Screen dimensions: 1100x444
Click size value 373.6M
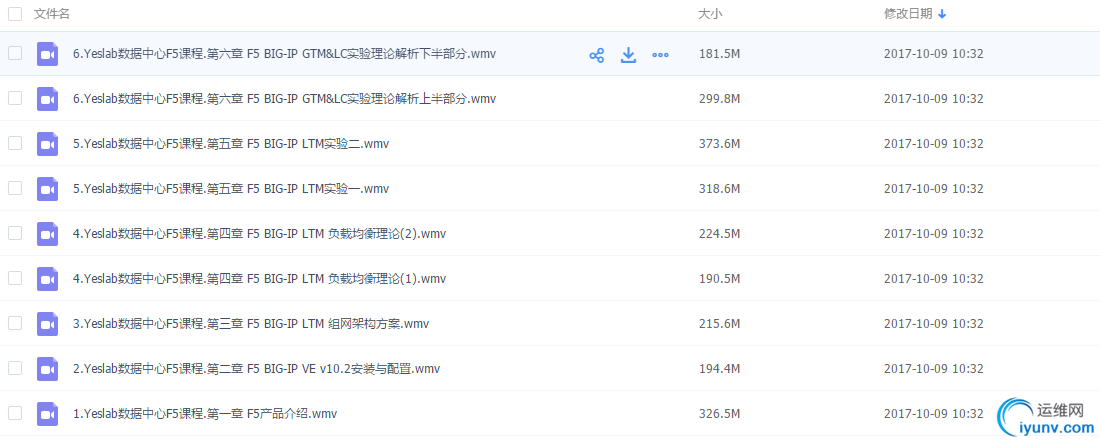pyautogui.click(x=720, y=144)
